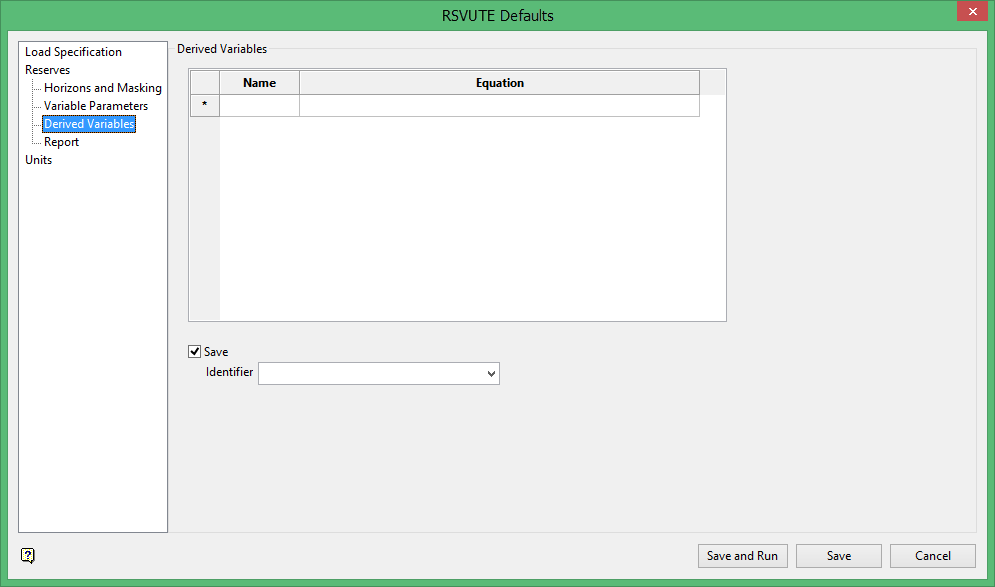Image resolution: width=995 pixels, height=587 pixels.
Task: Click the Equation column header
Action: click(499, 83)
